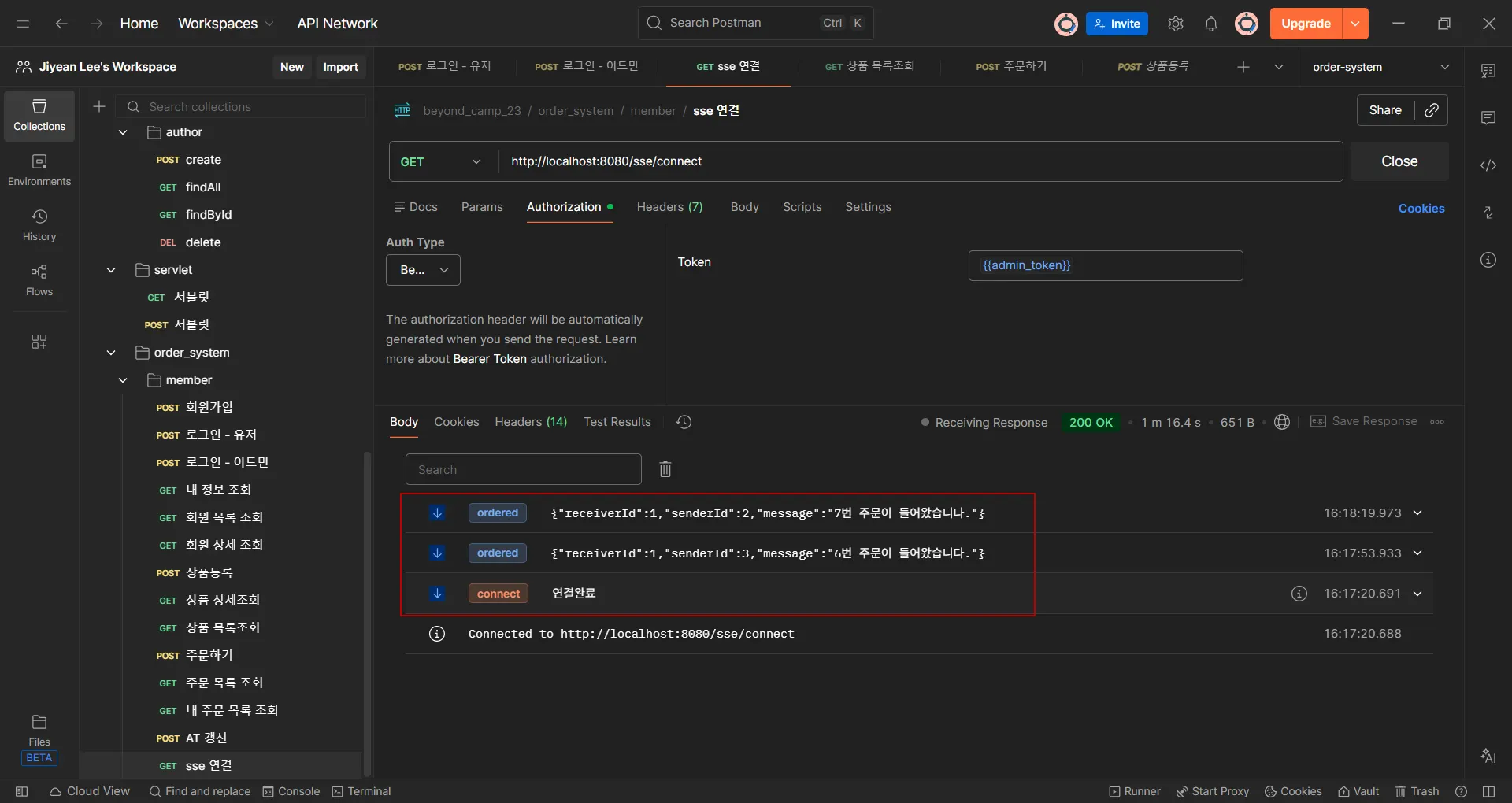Click the Collections sidebar icon
Viewport: 1512px width, 803px height.
tap(39, 116)
